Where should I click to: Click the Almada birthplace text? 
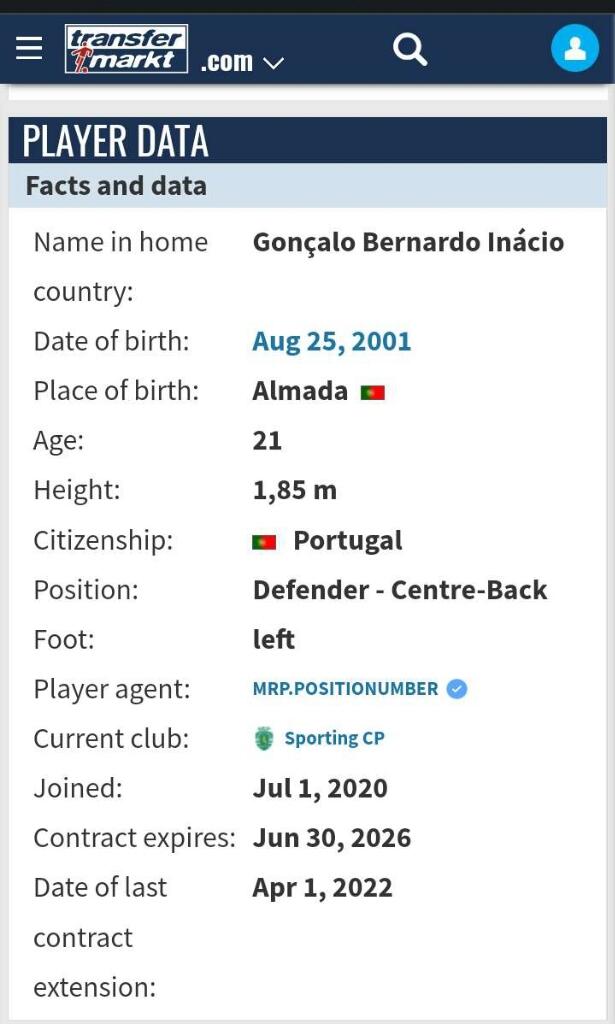(x=300, y=391)
